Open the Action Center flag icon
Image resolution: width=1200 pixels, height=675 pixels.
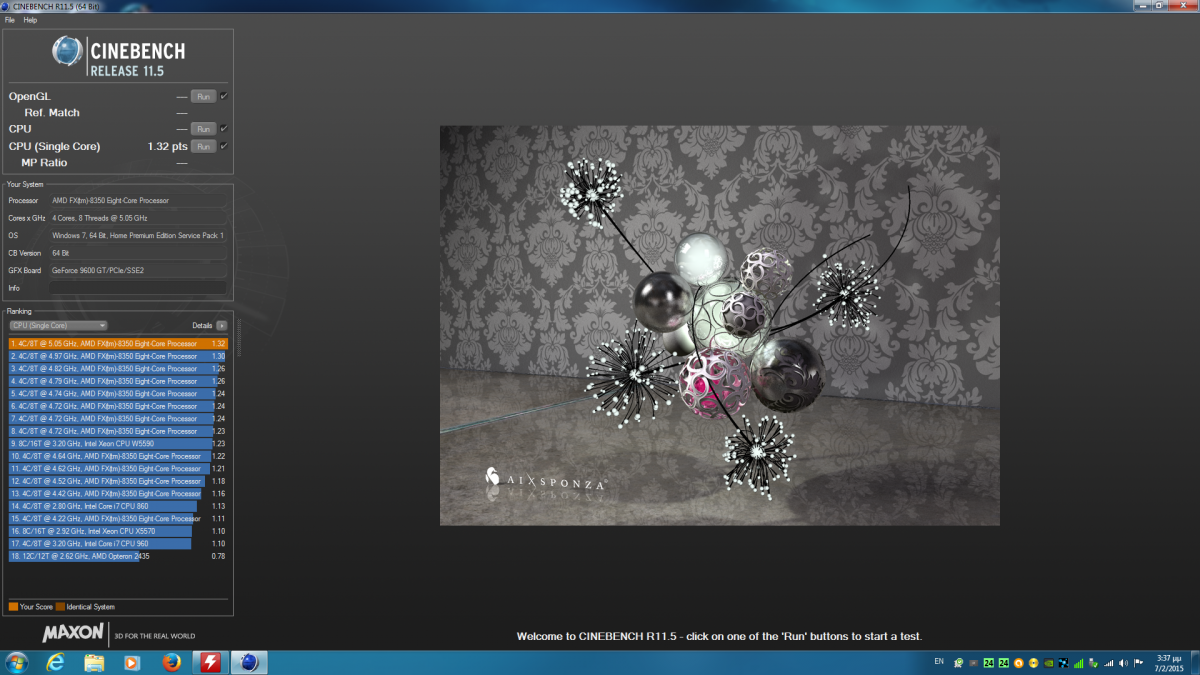(x=1138, y=663)
